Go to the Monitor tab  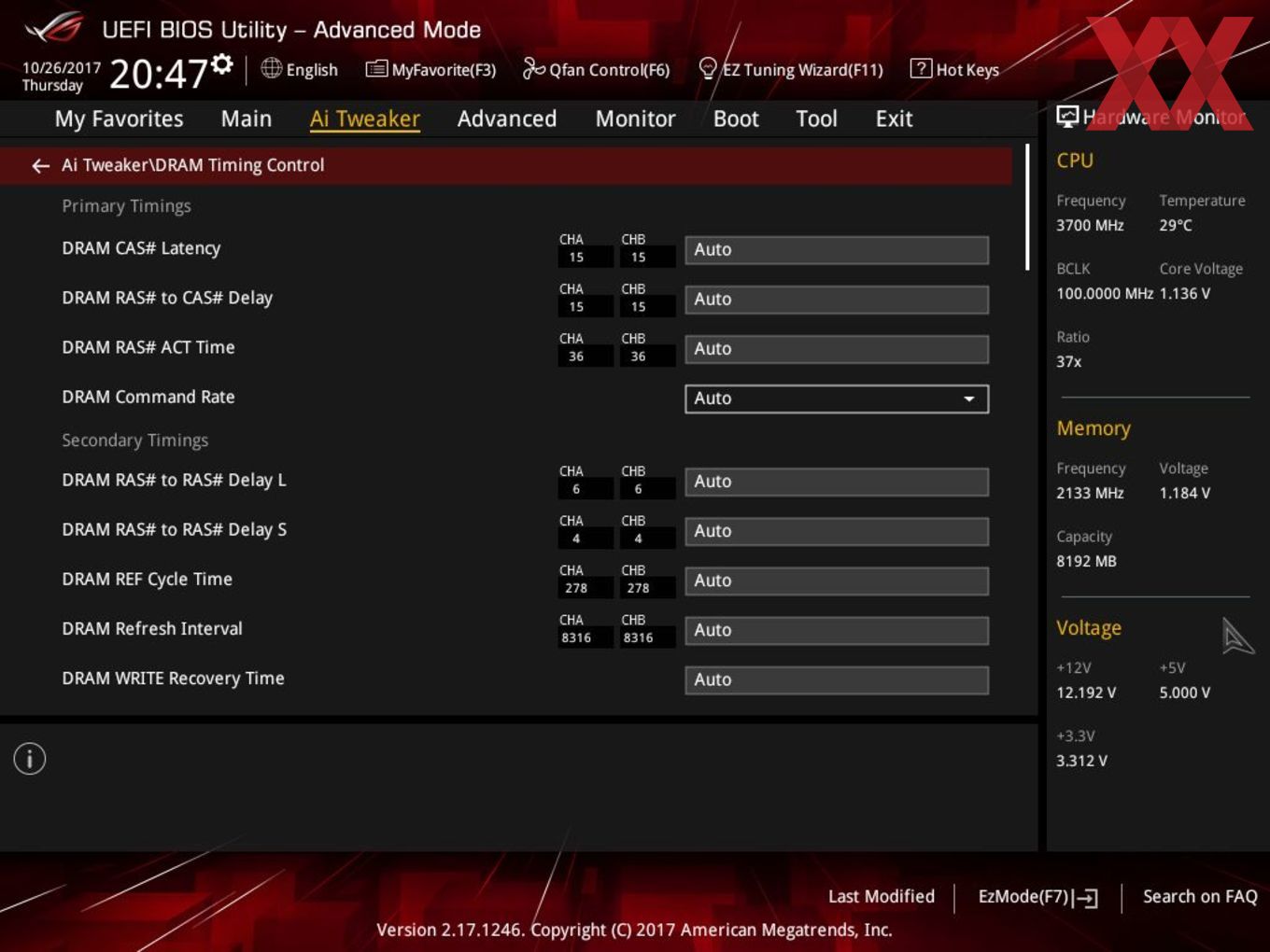[x=635, y=119]
